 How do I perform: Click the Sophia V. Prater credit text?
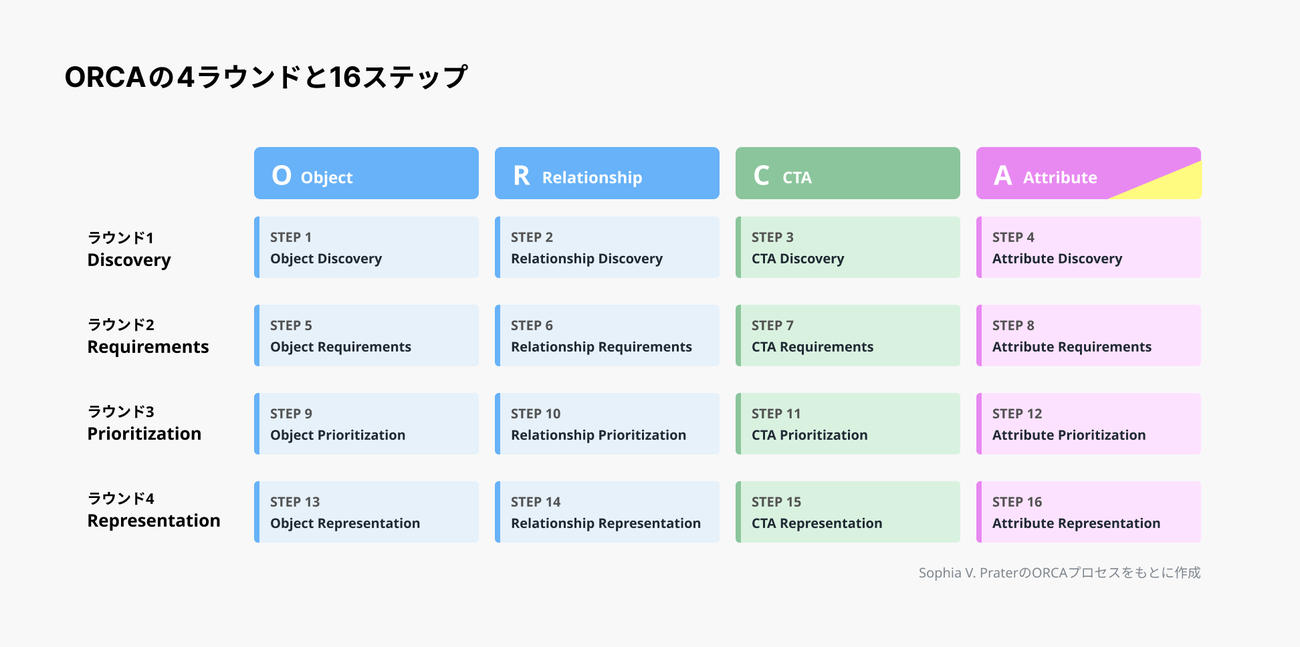[1059, 573]
